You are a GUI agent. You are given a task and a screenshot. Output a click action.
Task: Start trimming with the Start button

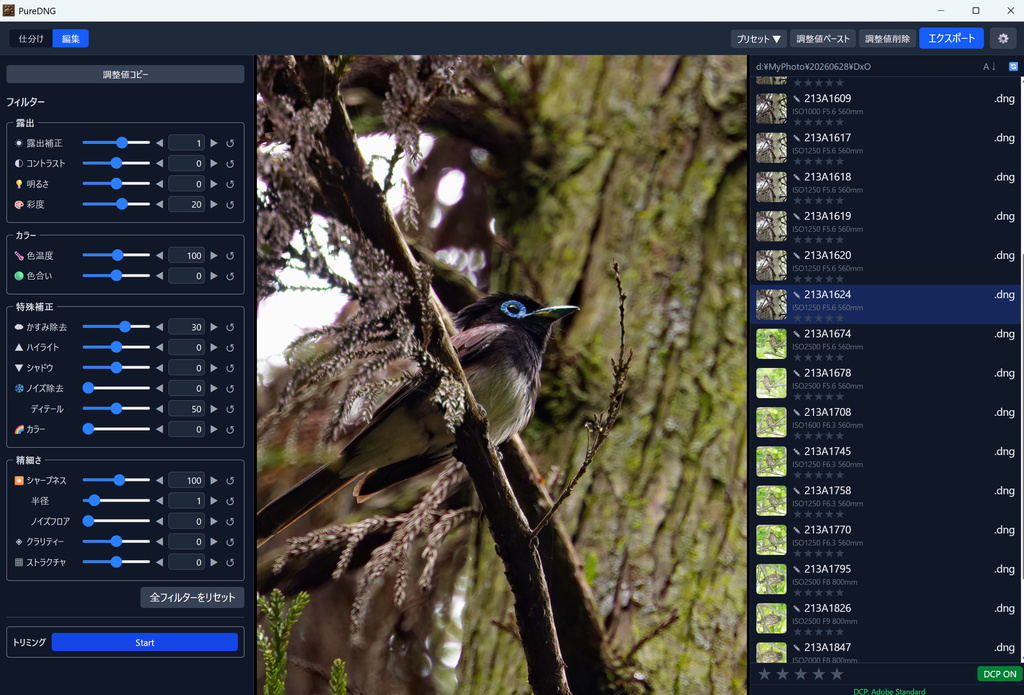[x=144, y=643]
